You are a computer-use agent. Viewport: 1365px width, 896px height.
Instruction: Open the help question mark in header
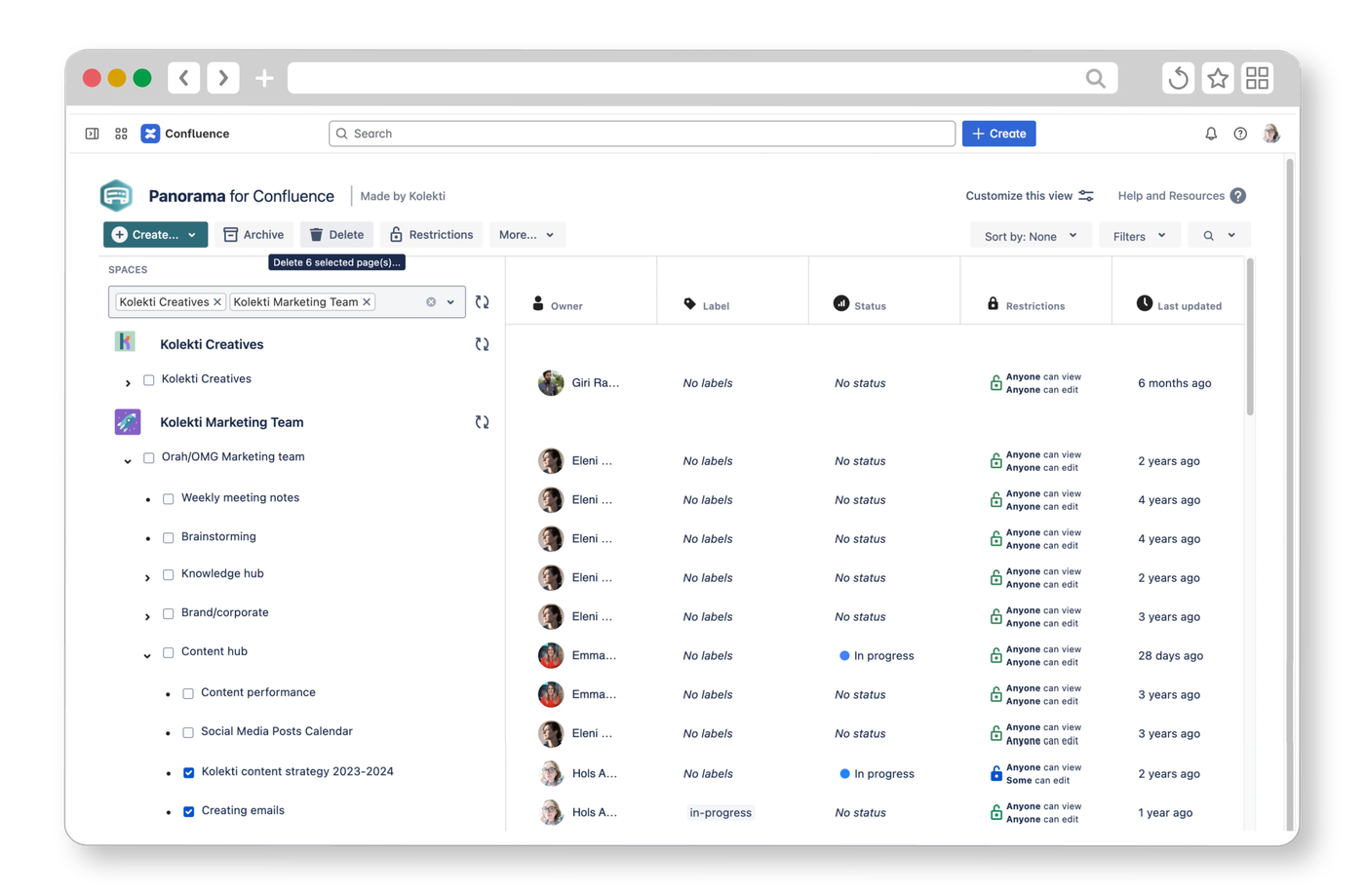pos(1240,134)
